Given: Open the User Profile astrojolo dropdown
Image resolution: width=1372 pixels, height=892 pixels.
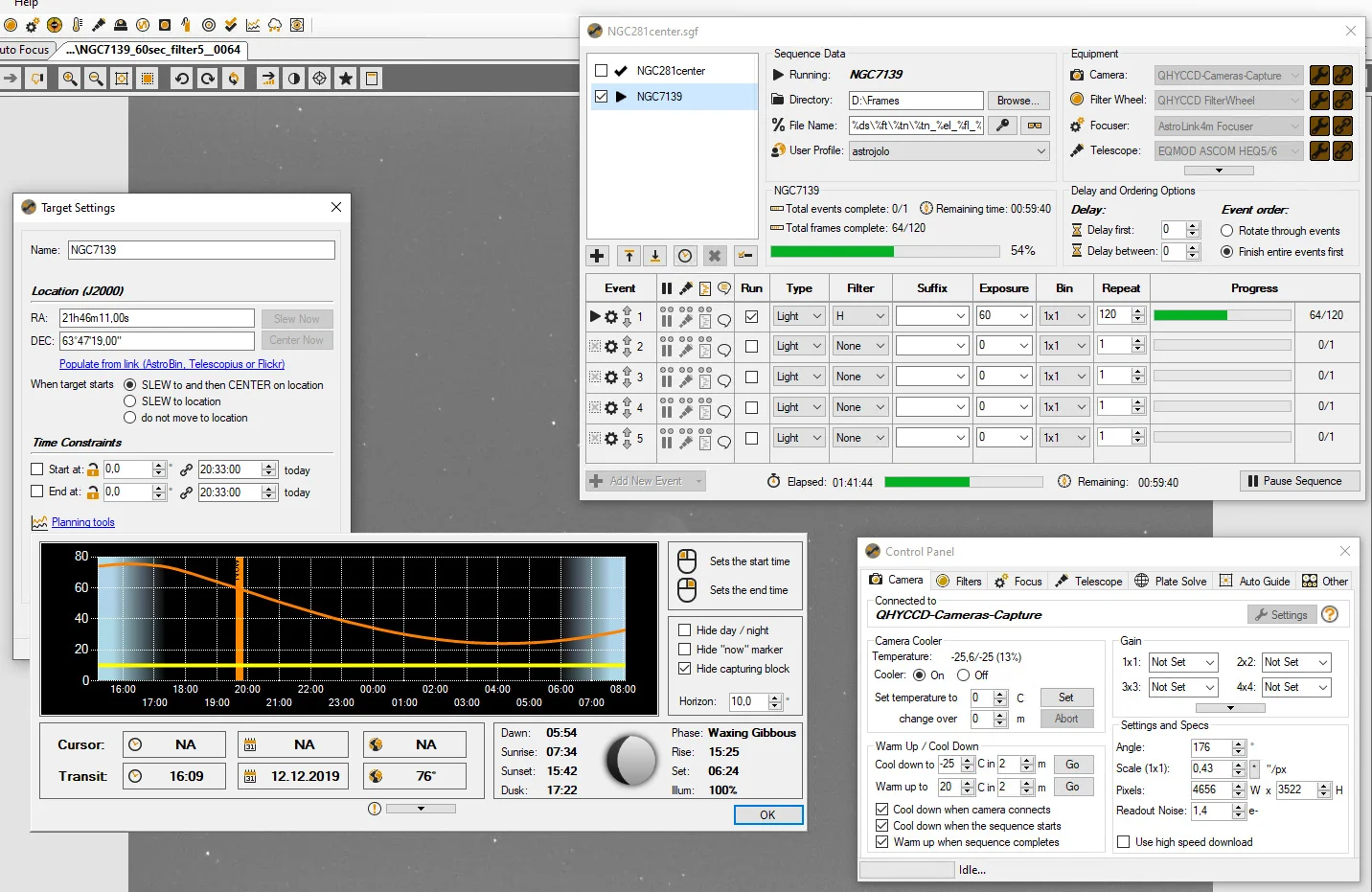Looking at the screenshot, I should [949, 151].
